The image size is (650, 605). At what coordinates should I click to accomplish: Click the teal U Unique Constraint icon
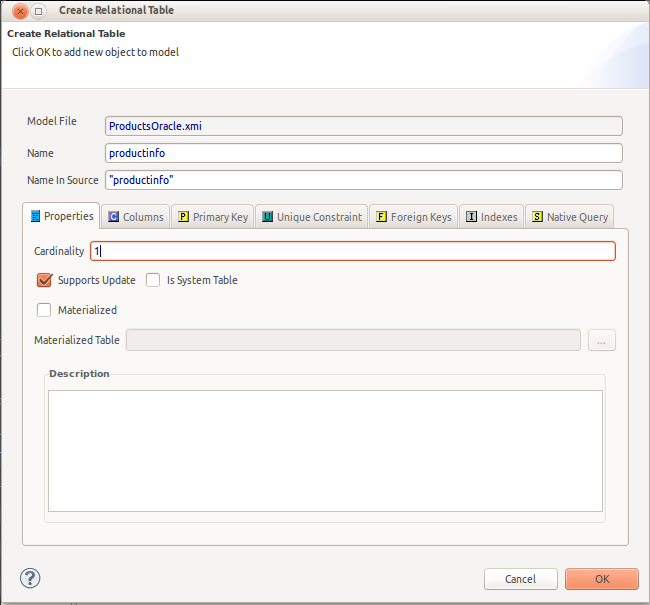tap(267, 216)
